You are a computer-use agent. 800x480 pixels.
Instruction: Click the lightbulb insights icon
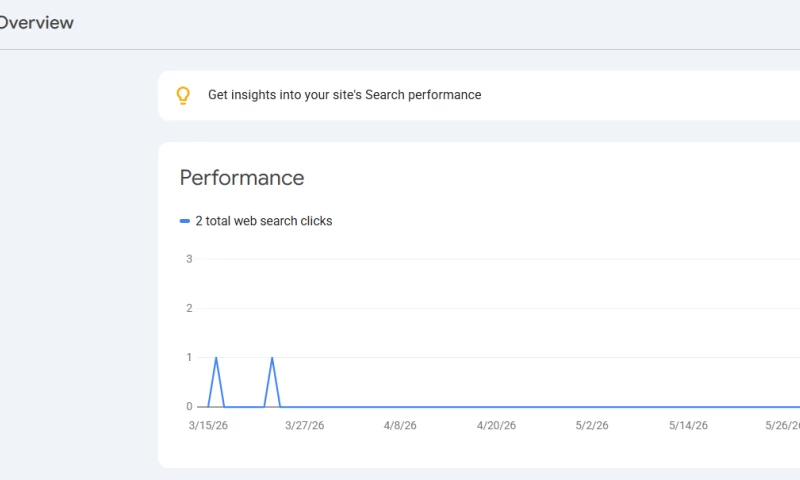coord(183,95)
